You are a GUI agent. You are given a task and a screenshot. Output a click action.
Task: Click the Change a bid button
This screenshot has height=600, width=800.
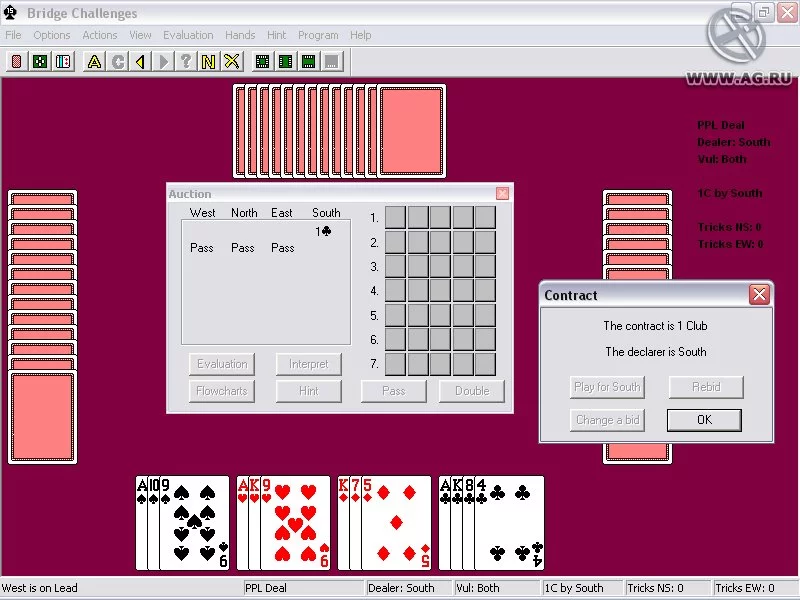(x=607, y=420)
